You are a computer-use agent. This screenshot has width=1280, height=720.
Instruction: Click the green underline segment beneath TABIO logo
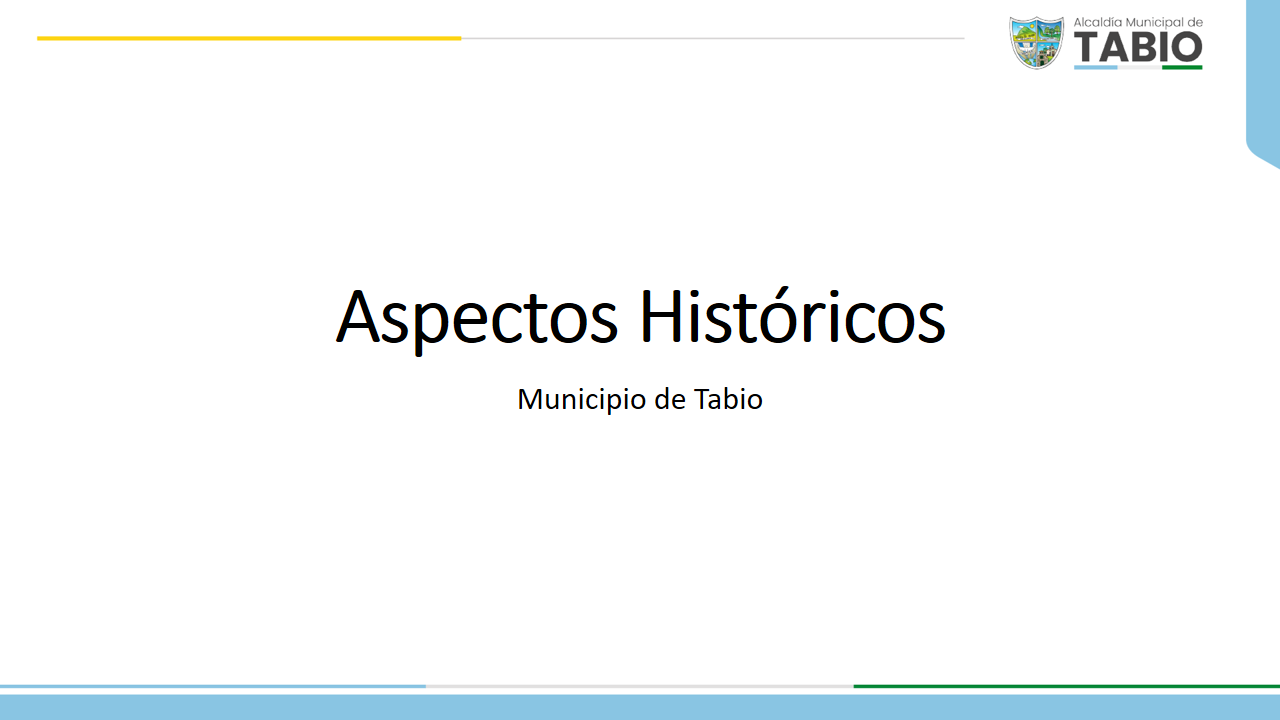coord(1182,67)
